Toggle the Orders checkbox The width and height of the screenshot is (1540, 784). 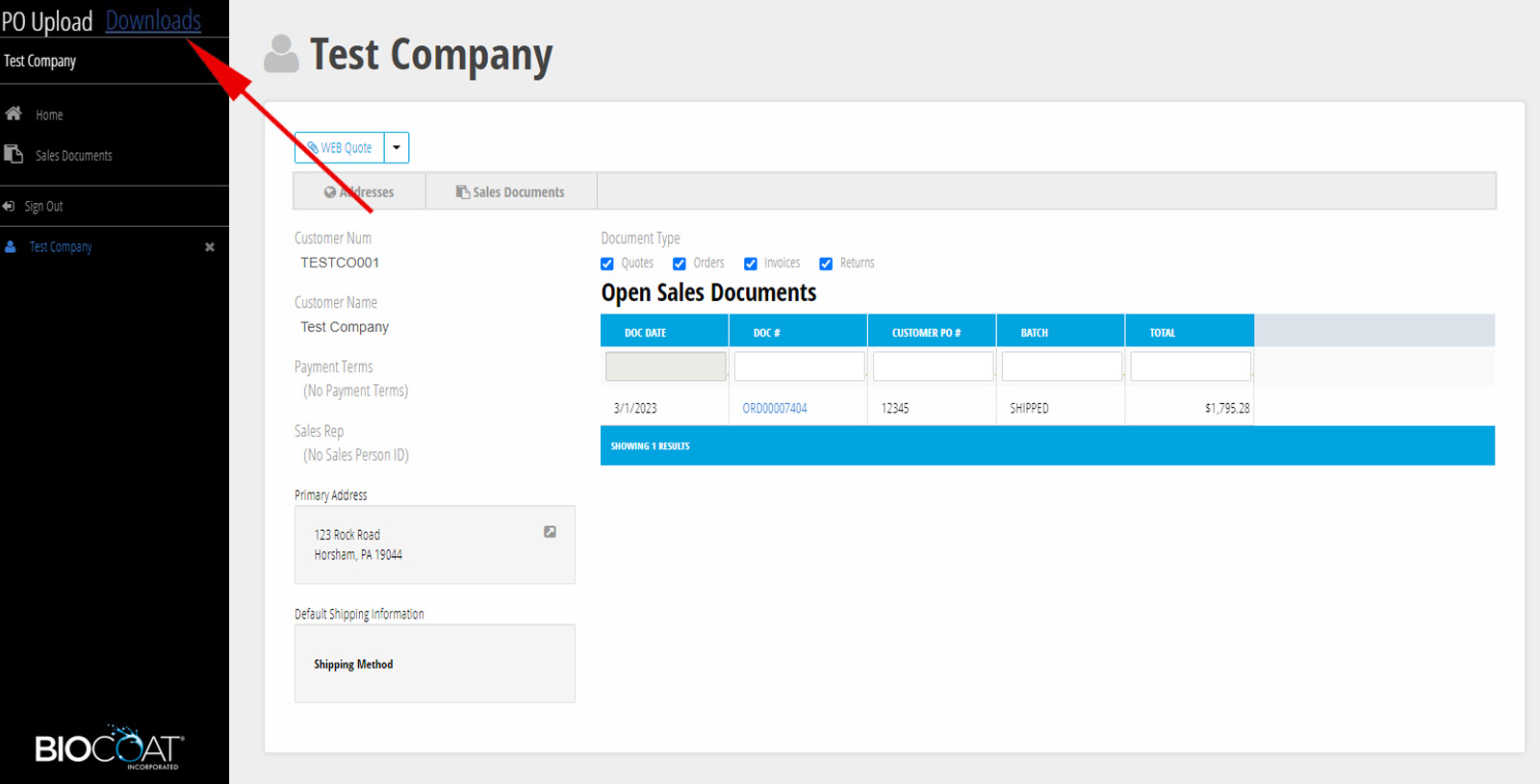[680, 264]
